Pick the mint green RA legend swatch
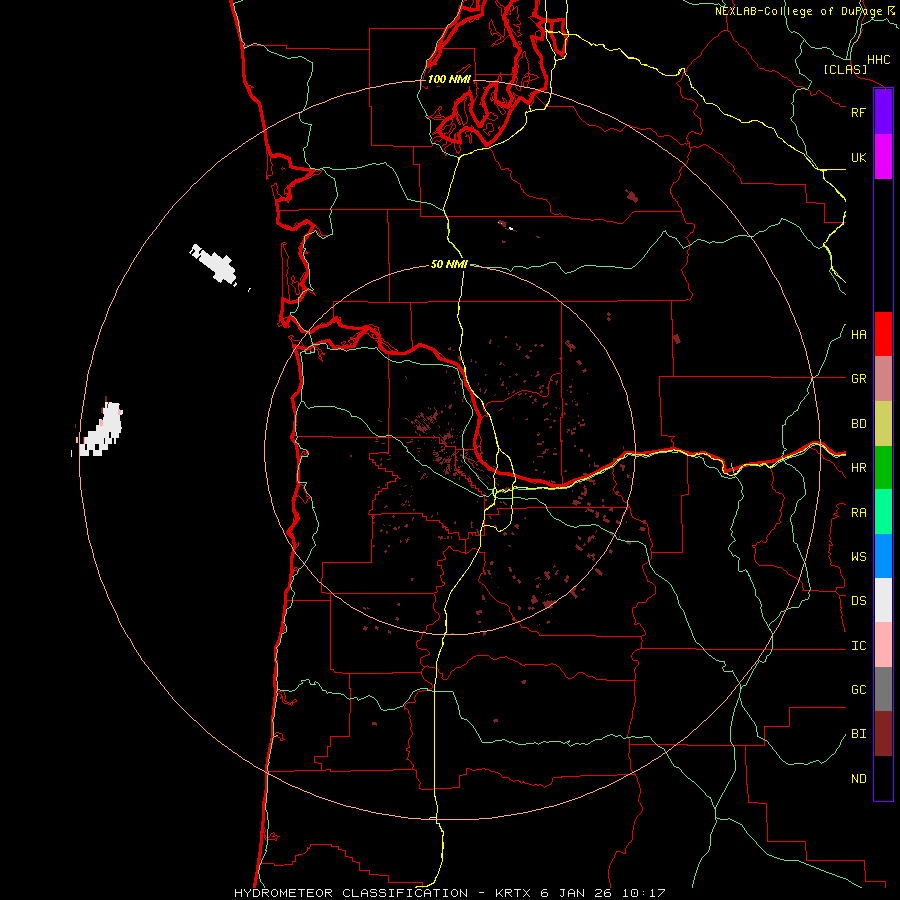The width and height of the screenshot is (900, 900). [883, 512]
